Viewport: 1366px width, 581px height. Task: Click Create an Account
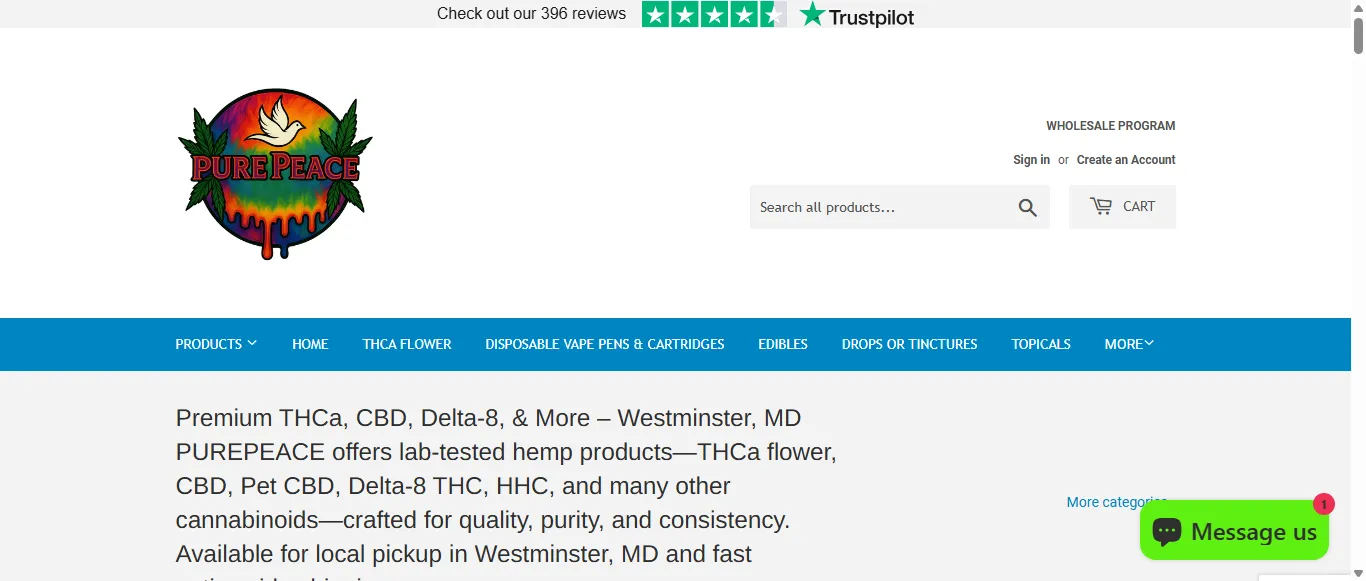point(1126,159)
